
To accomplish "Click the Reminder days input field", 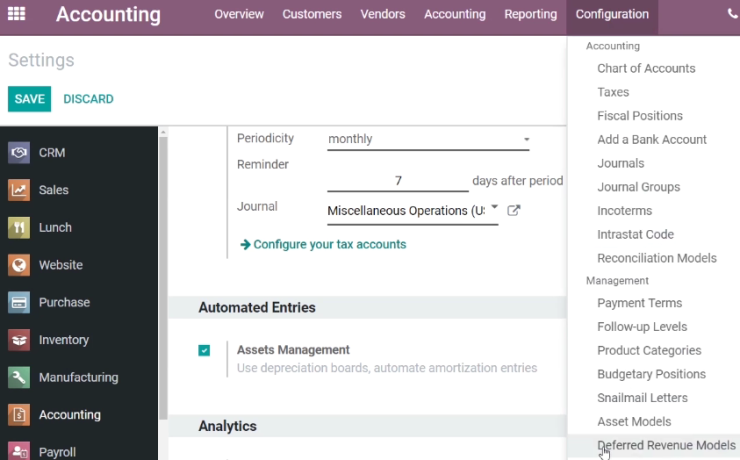I will pos(398,181).
